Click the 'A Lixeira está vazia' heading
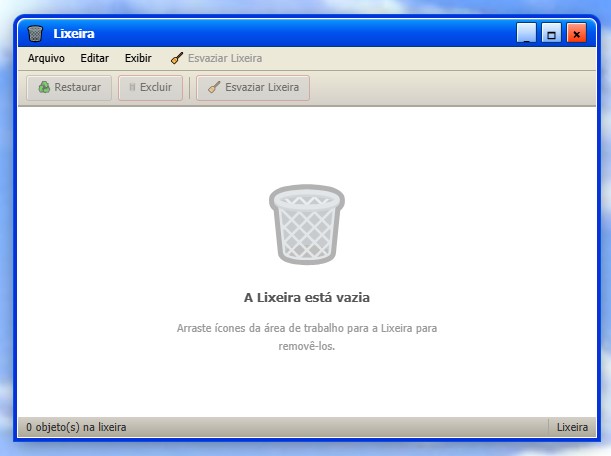The width and height of the screenshot is (611, 456). point(306,297)
